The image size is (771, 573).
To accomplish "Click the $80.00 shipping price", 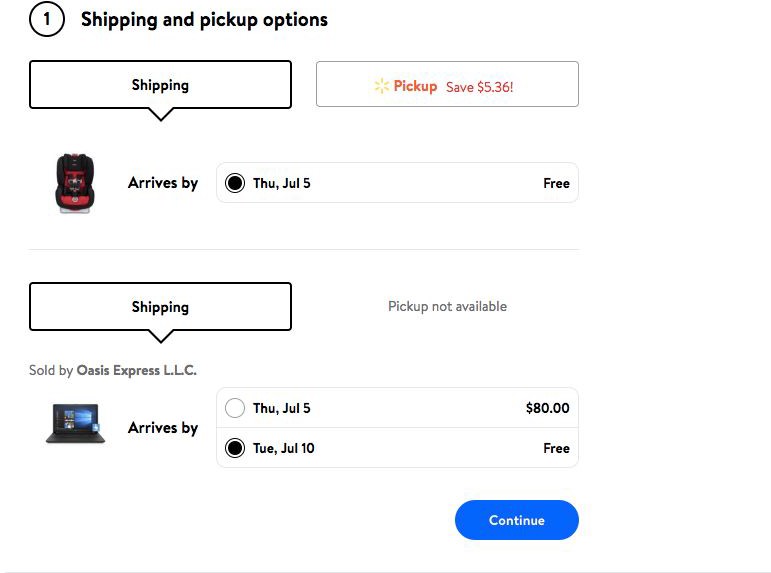I will (547, 408).
